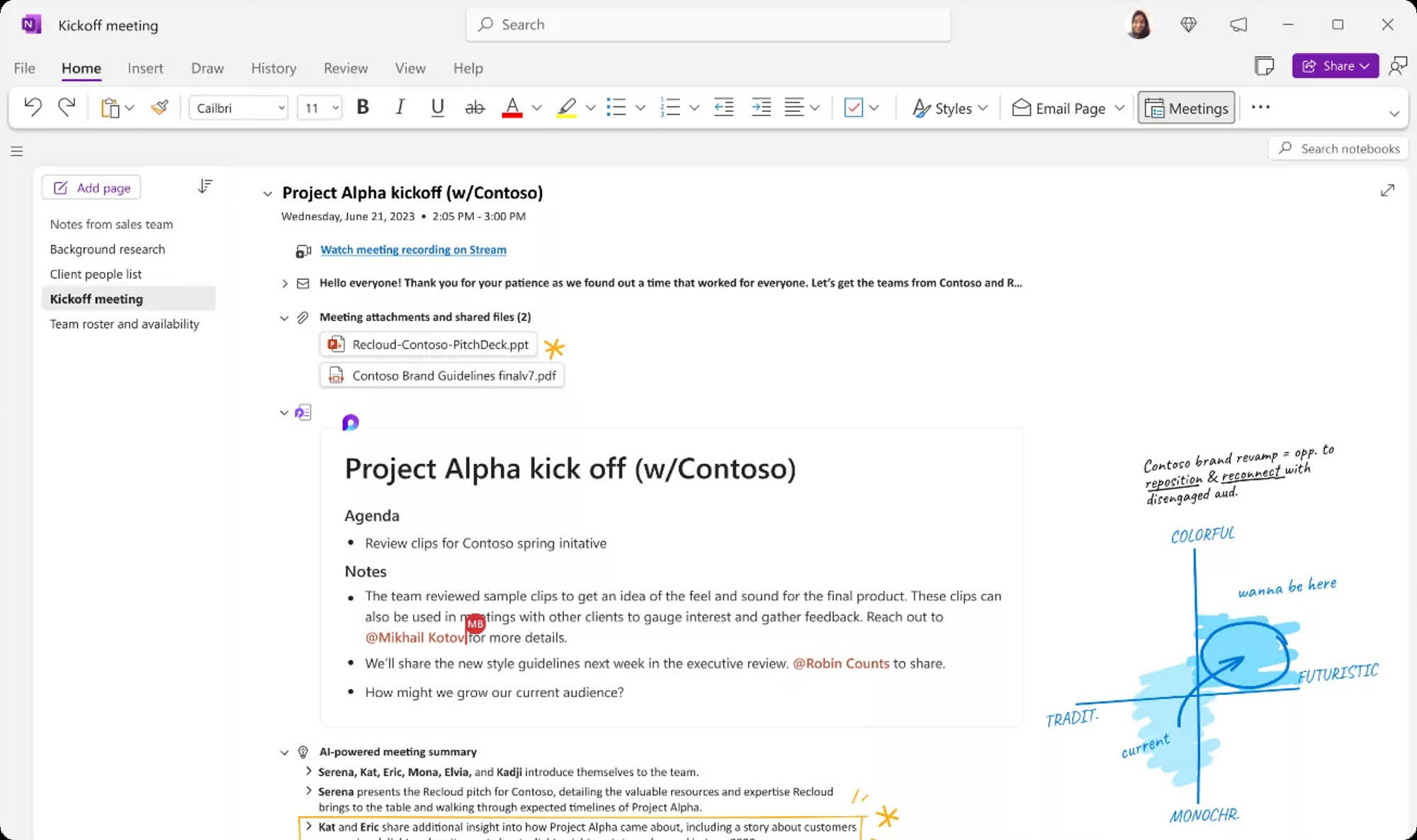Screen dimensions: 1417x840
Task: Open the user profile picture
Action: pos(1139,25)
